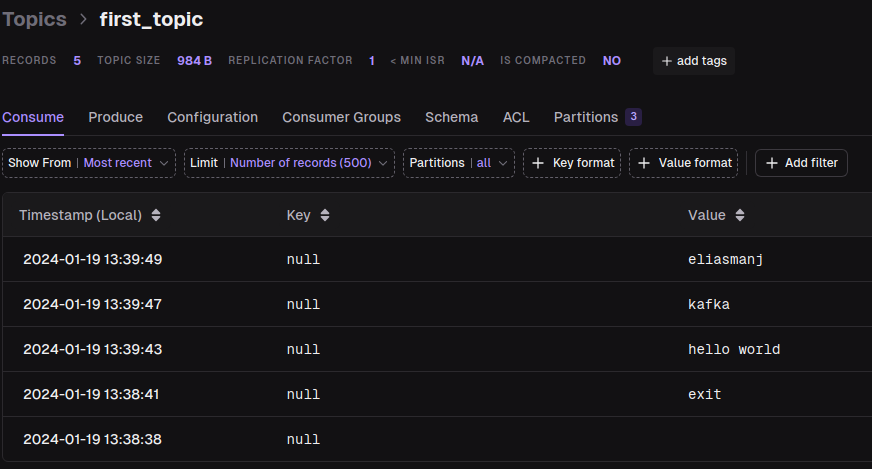Image resolution: width=872 pixels, height=469 pixels.
Task: Click null key in the 13:39:49 row
Action: point(303,260)
